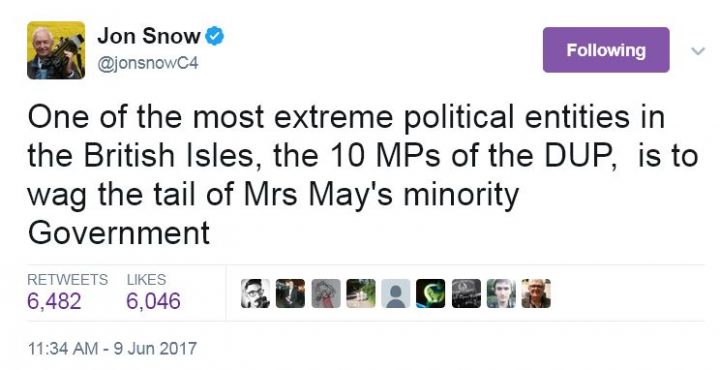Viewport: 720px width, 370px height.
Task: Open the second liker avatar in dark suit
Action: 290,293
